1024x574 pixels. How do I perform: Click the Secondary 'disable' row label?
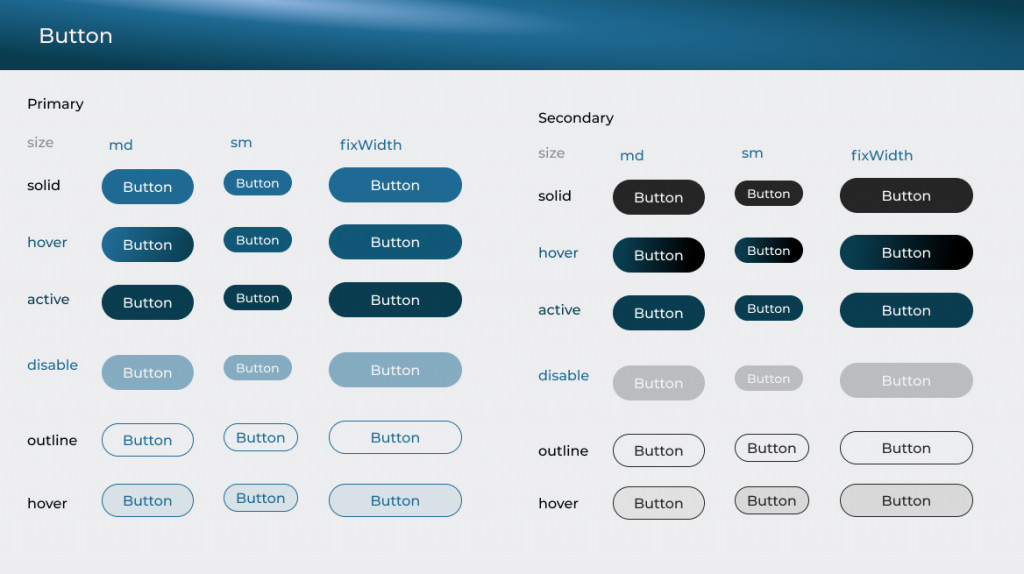point(564,375)
